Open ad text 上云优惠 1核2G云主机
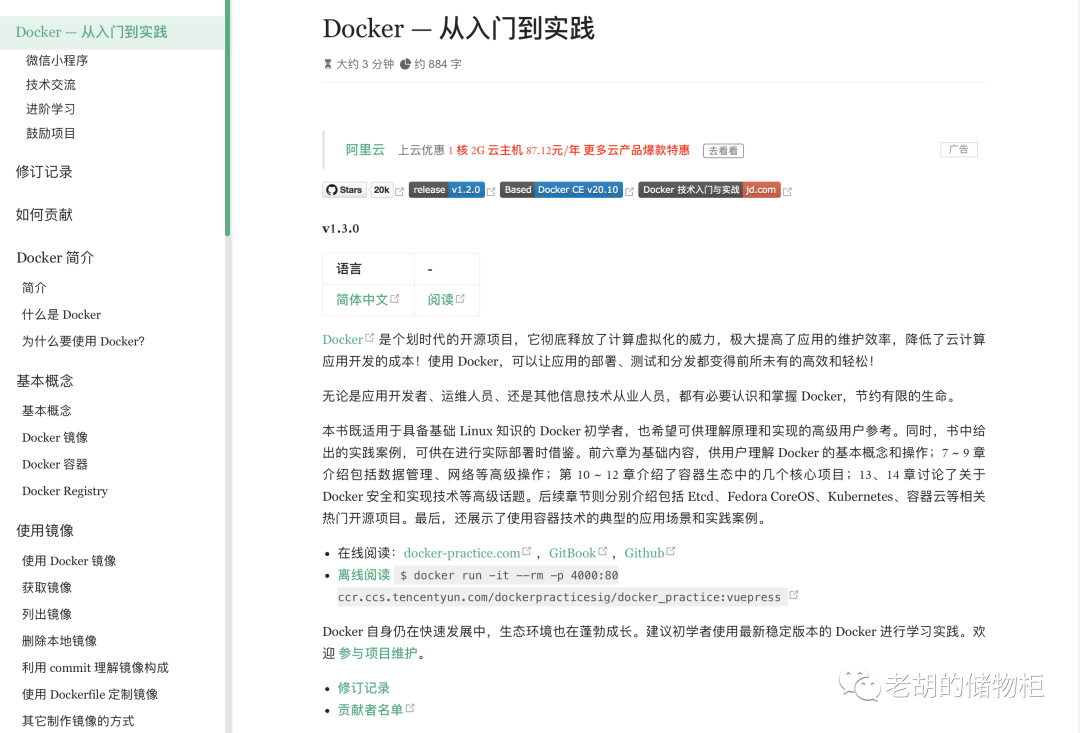This screenshot has height=733, width=1080. pos(544,150)
